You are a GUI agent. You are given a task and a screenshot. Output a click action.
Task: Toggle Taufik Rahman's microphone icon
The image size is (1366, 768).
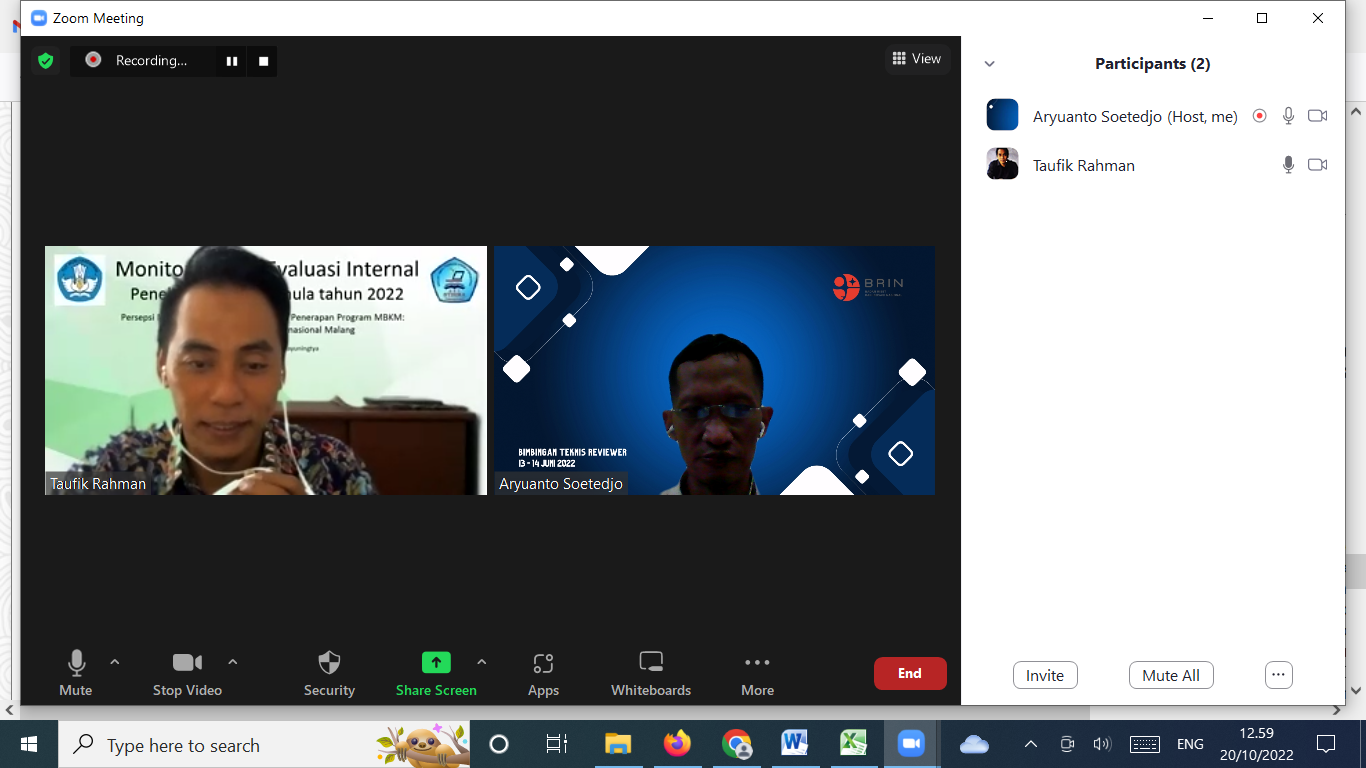click(x=1288, y=165)
